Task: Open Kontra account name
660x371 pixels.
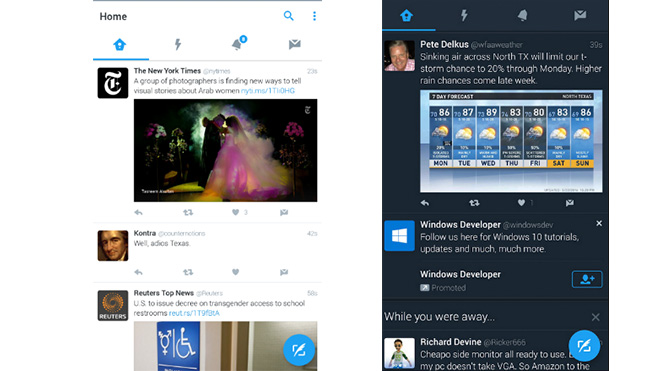Action: [x=145, y=233]
